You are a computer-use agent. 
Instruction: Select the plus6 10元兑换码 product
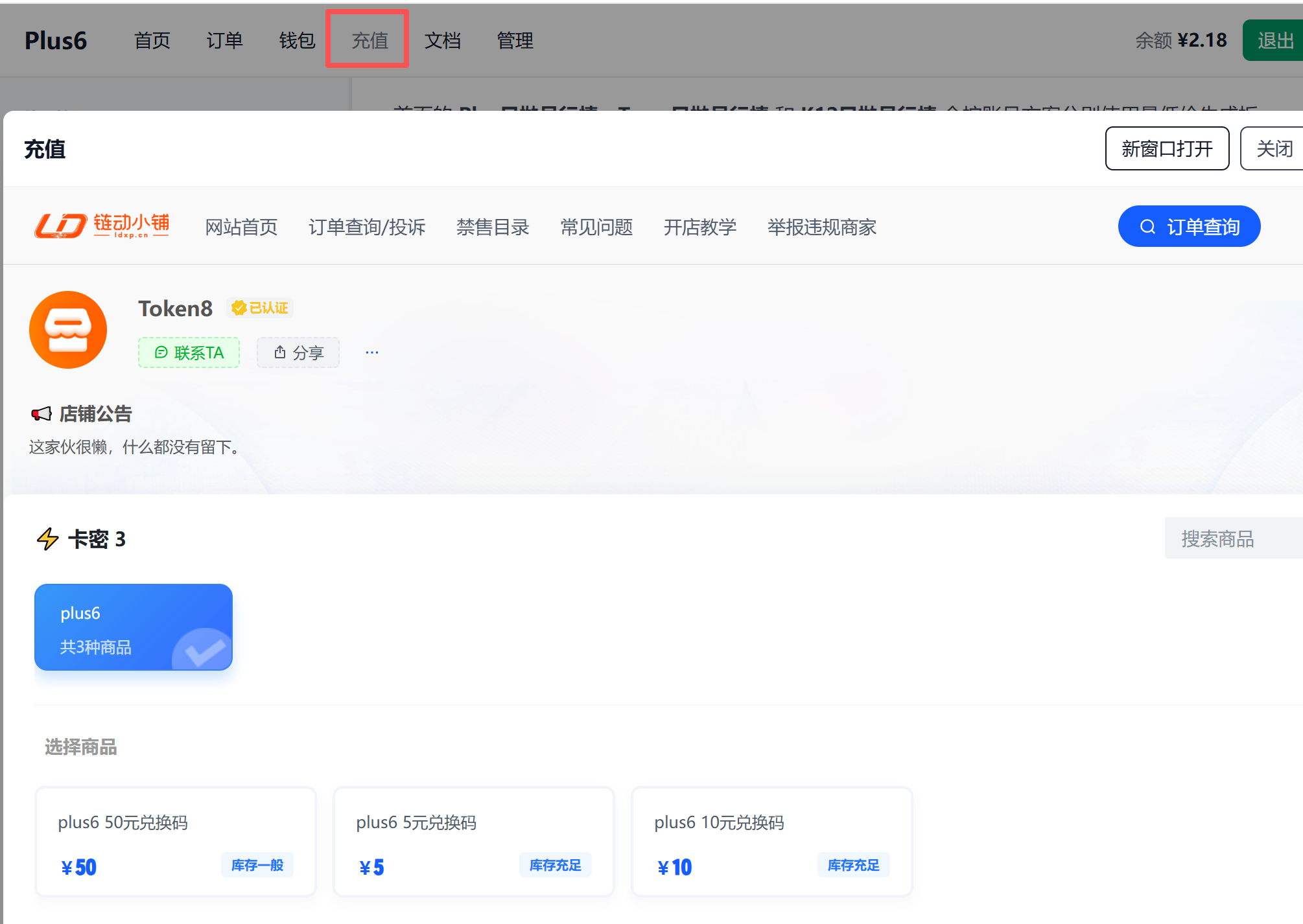coord(772,842)
